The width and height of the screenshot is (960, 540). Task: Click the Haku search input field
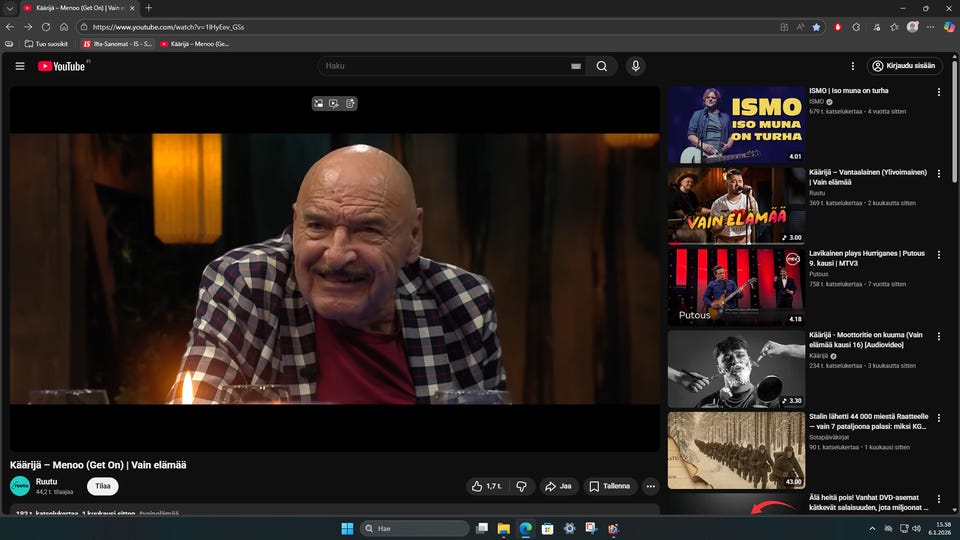(x=440, y=66)
